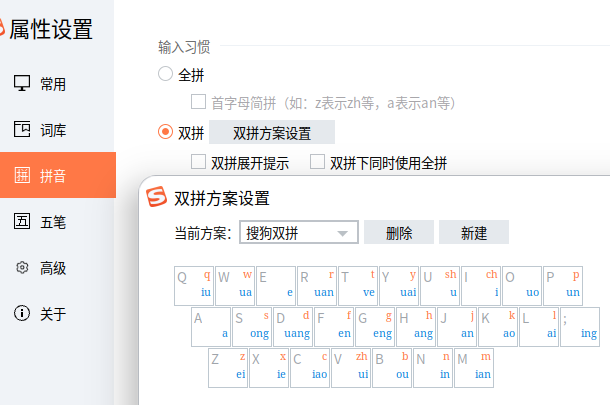Click the N key mapped to in

433,368
